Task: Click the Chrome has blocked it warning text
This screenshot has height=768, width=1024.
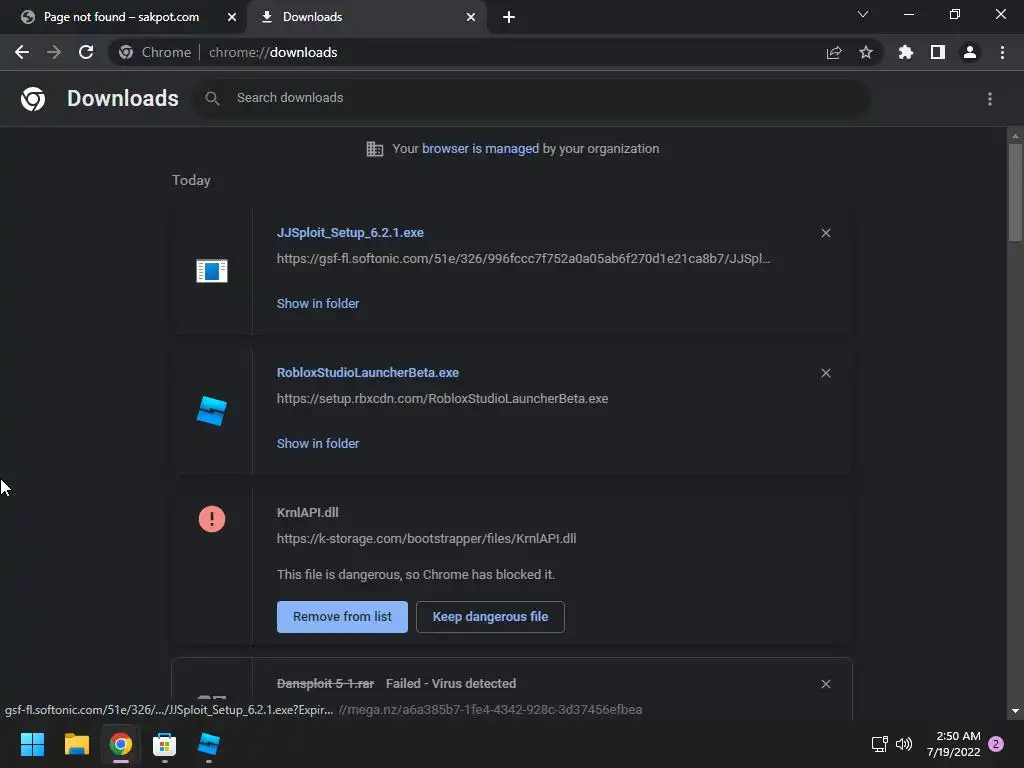Action: pos(416,575)
